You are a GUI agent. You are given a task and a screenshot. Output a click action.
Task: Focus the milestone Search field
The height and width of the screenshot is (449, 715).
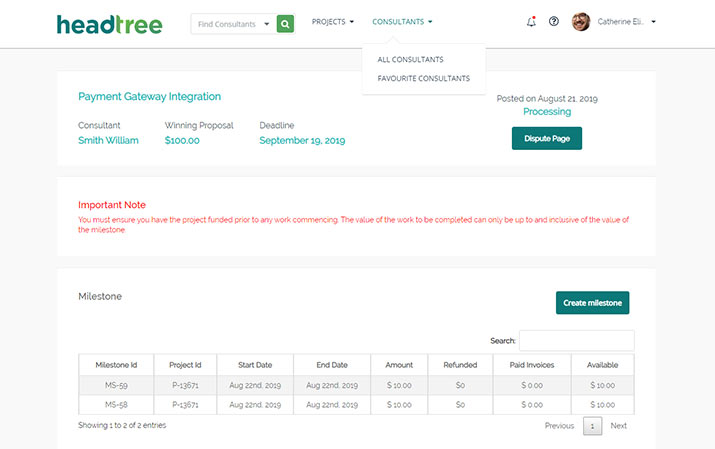click(x=576, y=341)
